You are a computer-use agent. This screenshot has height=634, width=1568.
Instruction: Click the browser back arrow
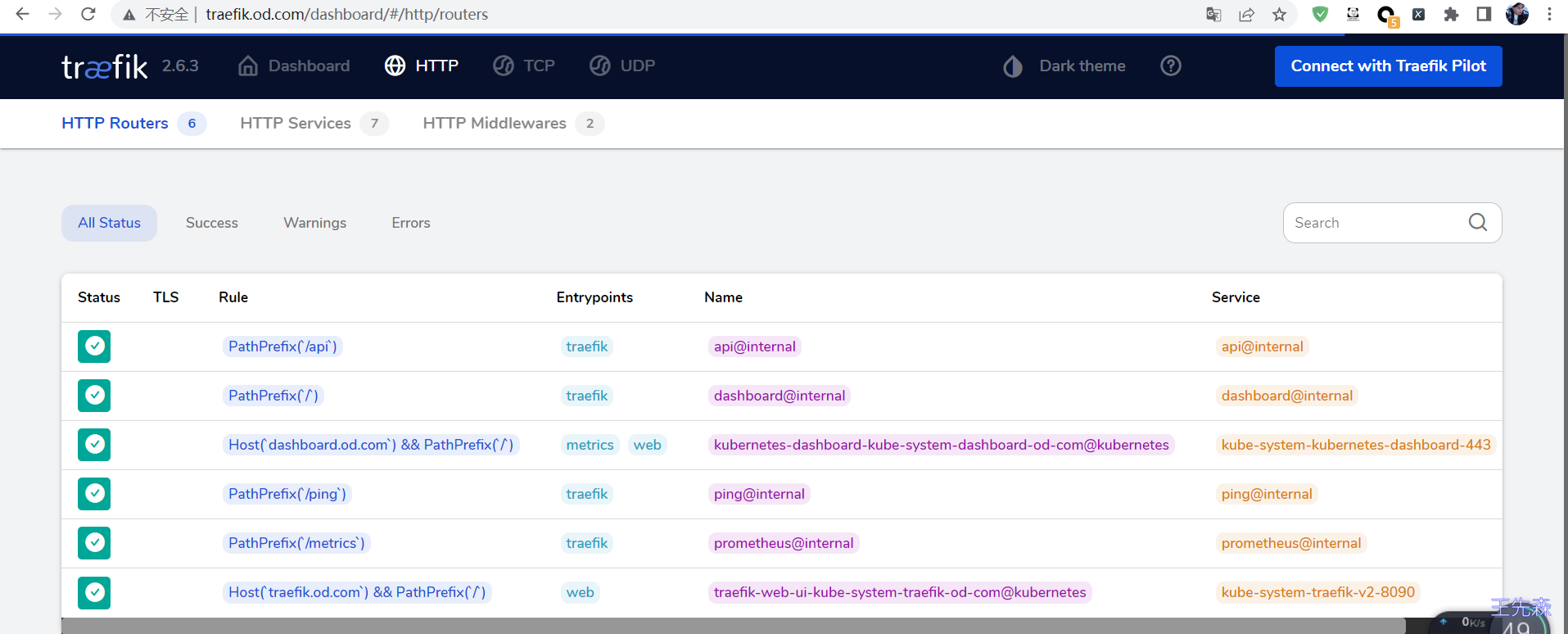coord(22,14)
